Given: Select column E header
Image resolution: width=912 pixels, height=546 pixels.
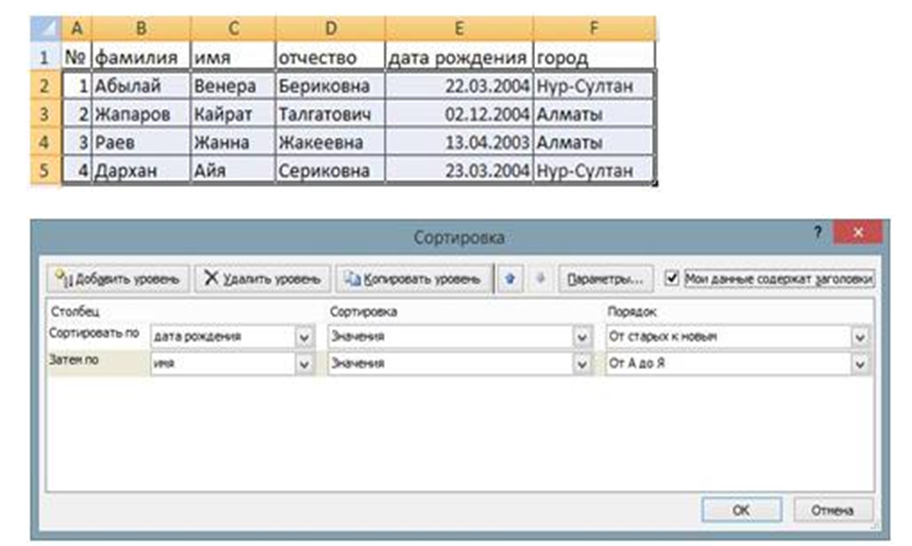Looking at the screenshot, I should click(x=458, y=29).
